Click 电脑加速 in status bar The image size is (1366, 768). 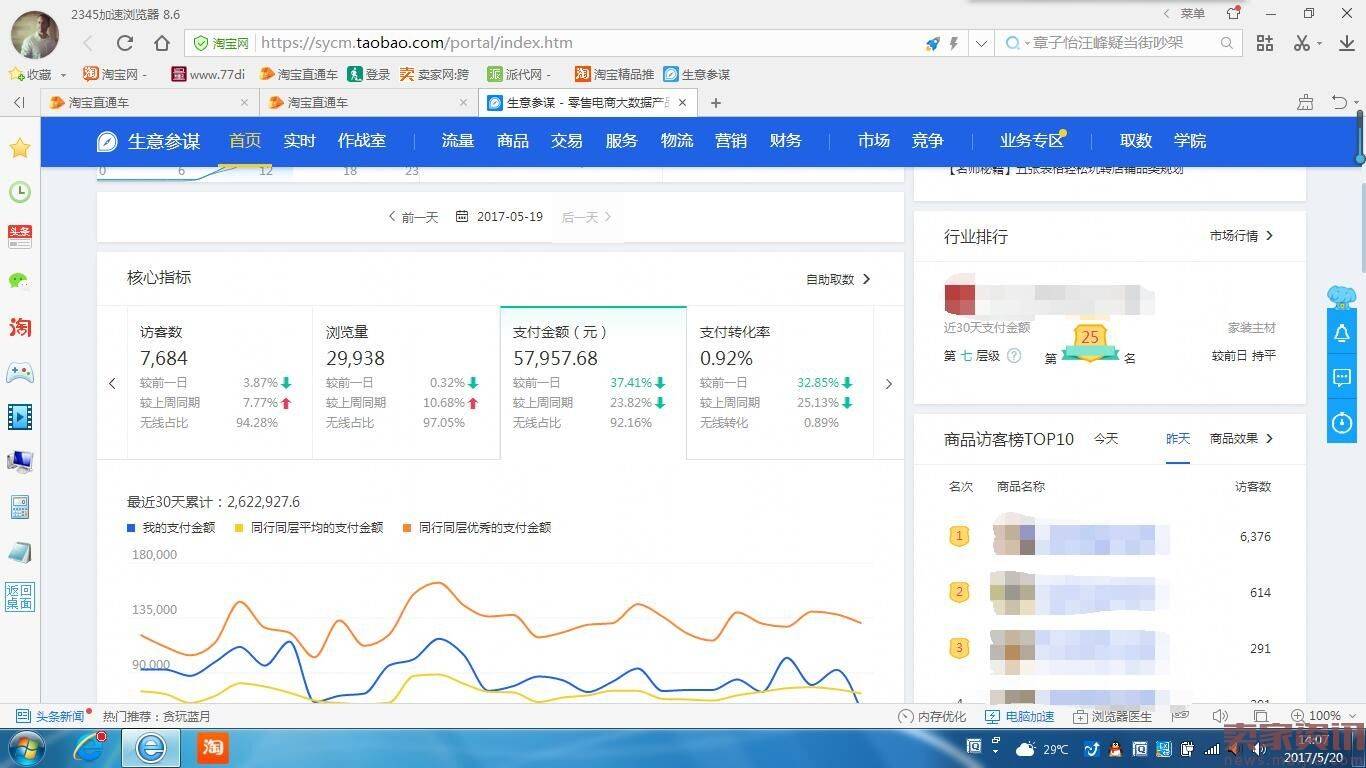(1020, 716)
